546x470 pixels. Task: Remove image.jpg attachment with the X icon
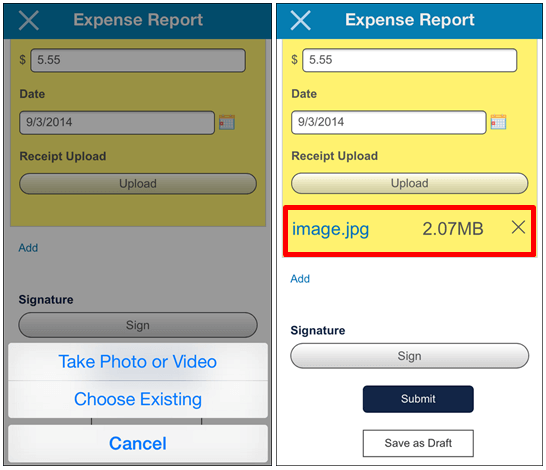coord(518,227)
